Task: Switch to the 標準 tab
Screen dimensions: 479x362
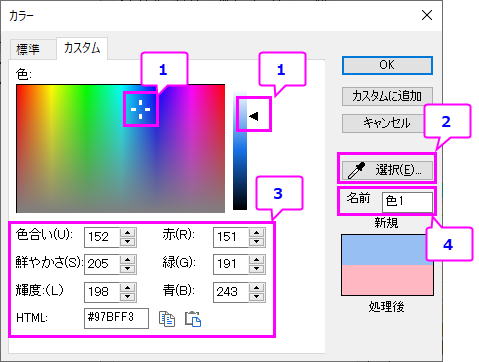Action: 28,49
